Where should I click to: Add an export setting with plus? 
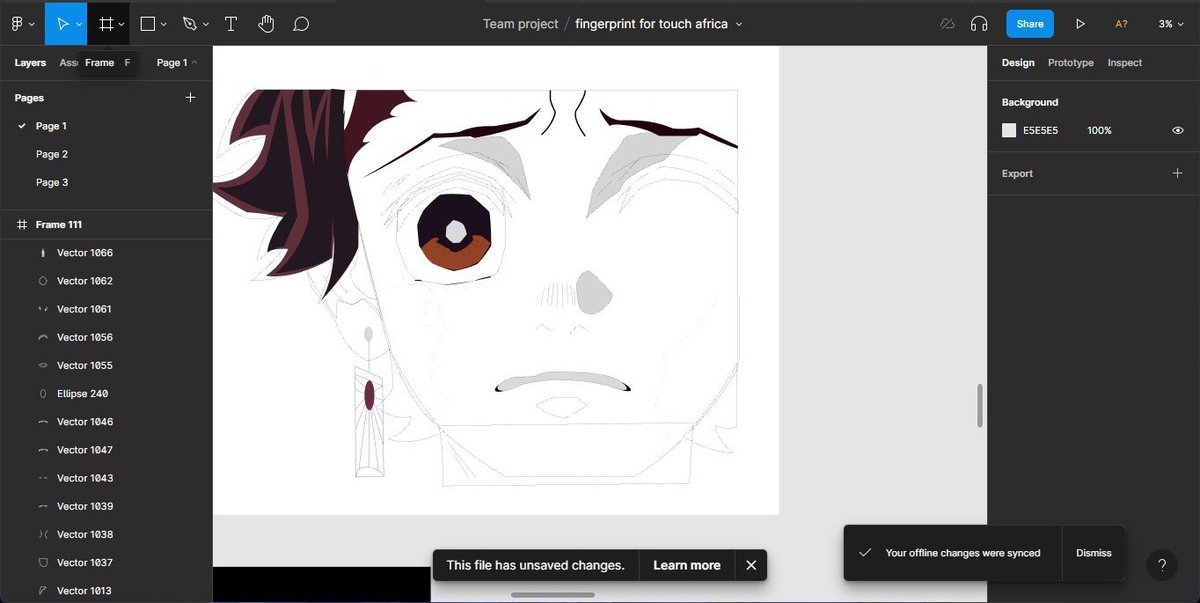1177,173
